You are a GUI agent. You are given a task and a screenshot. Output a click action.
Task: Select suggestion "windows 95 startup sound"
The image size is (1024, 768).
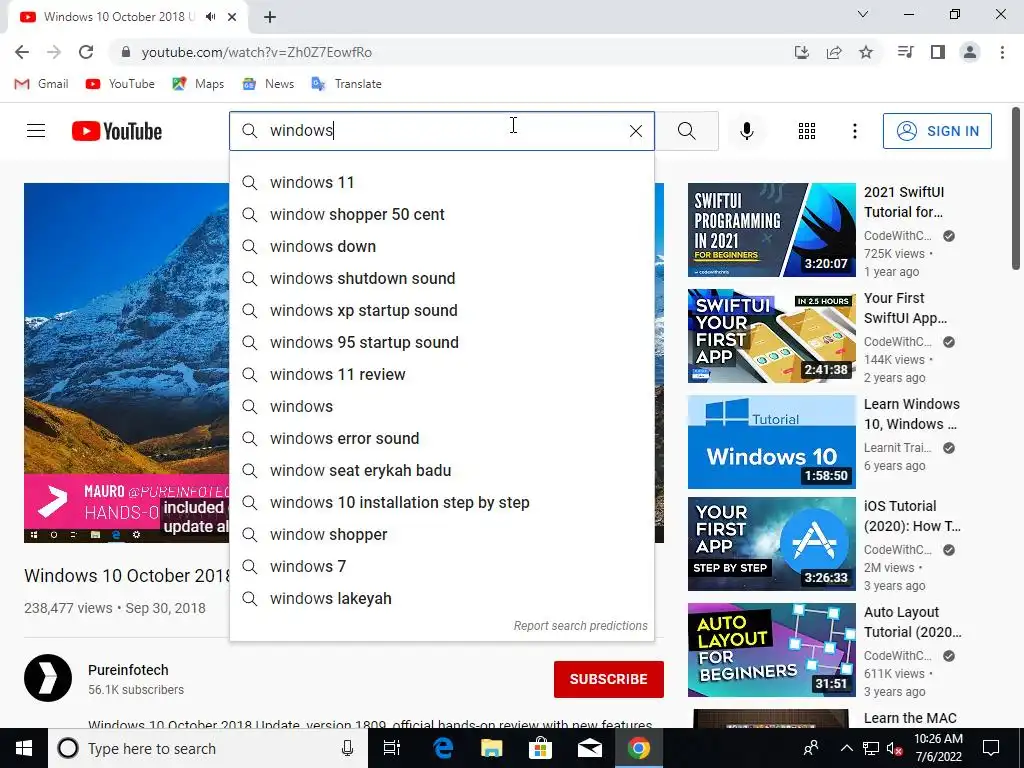point(441,342)
